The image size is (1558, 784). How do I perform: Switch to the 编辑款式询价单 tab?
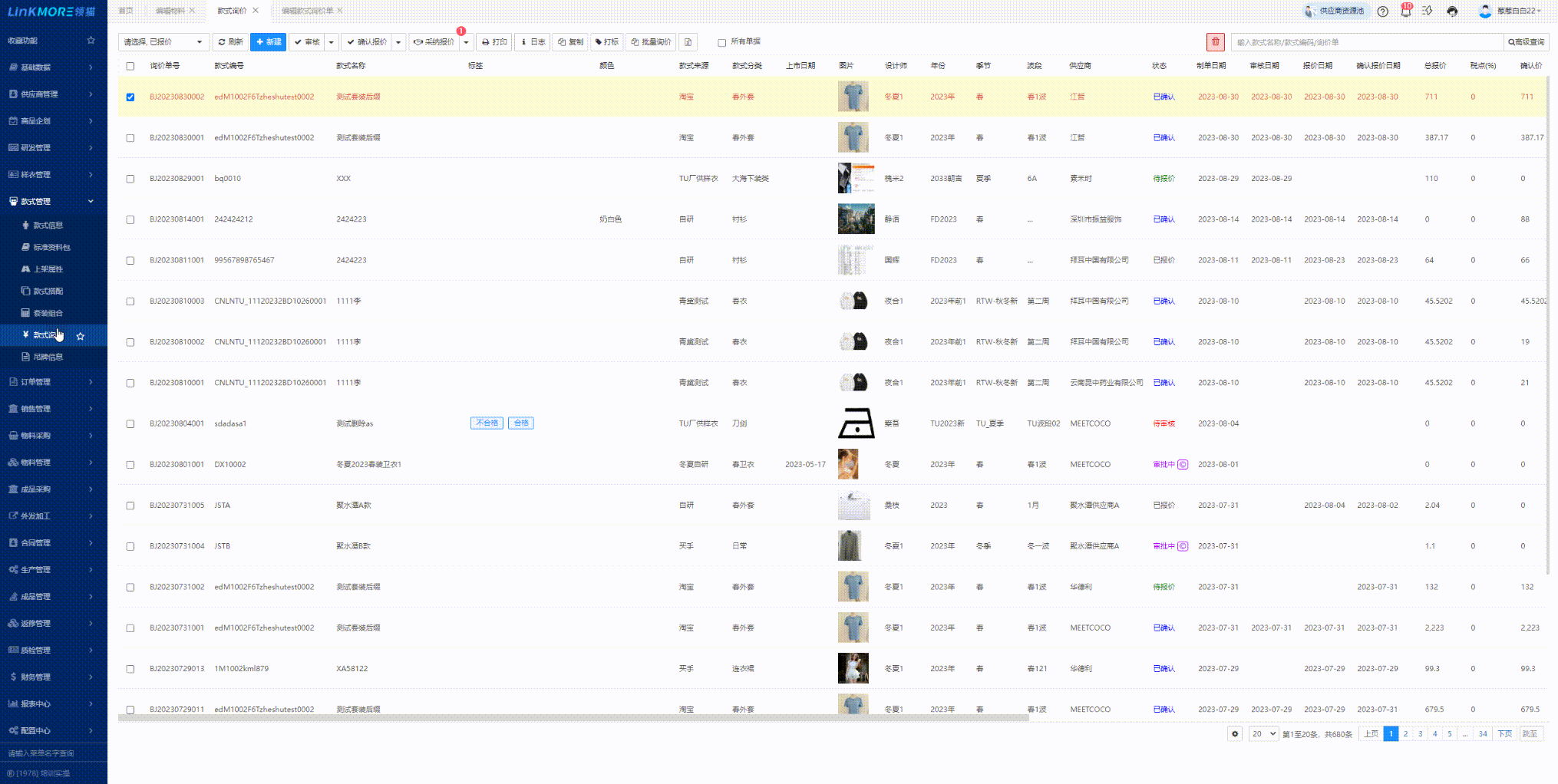tap(307, 11)
